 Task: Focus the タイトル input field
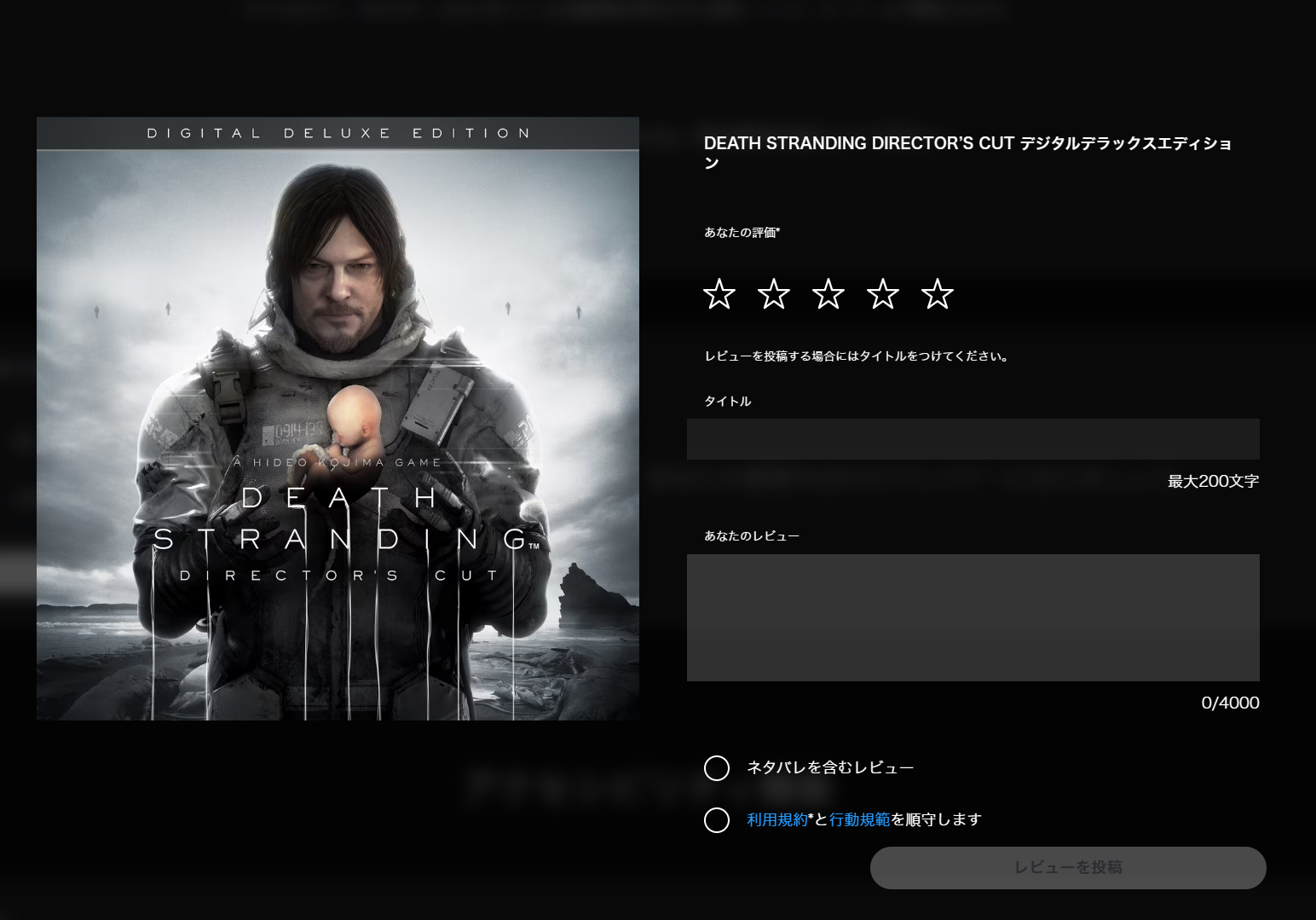pyautogui.click(x=973, y=439)
